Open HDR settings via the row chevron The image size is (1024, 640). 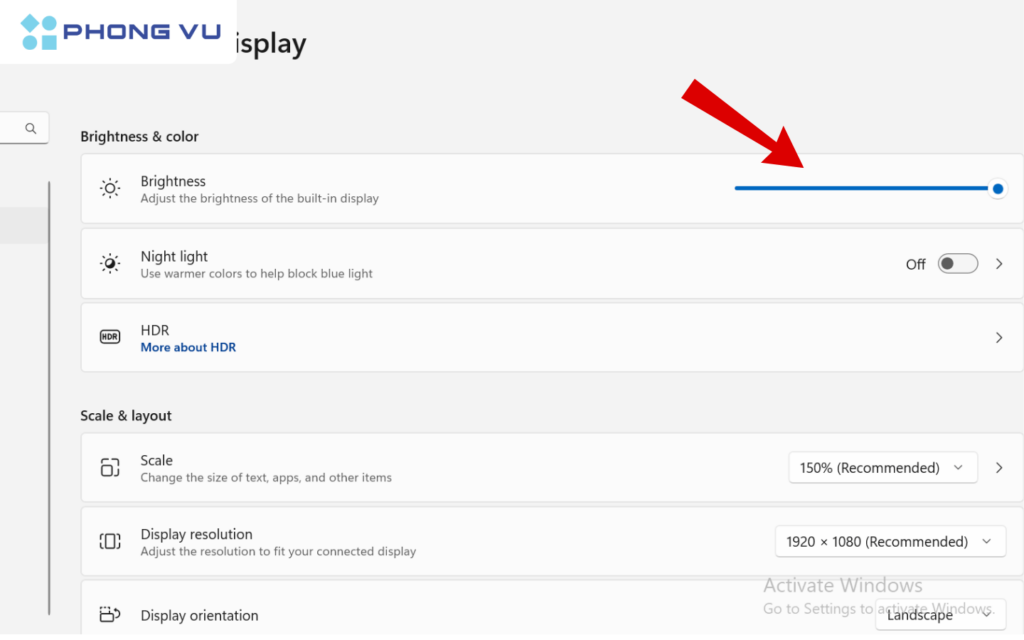pos(999,338)
